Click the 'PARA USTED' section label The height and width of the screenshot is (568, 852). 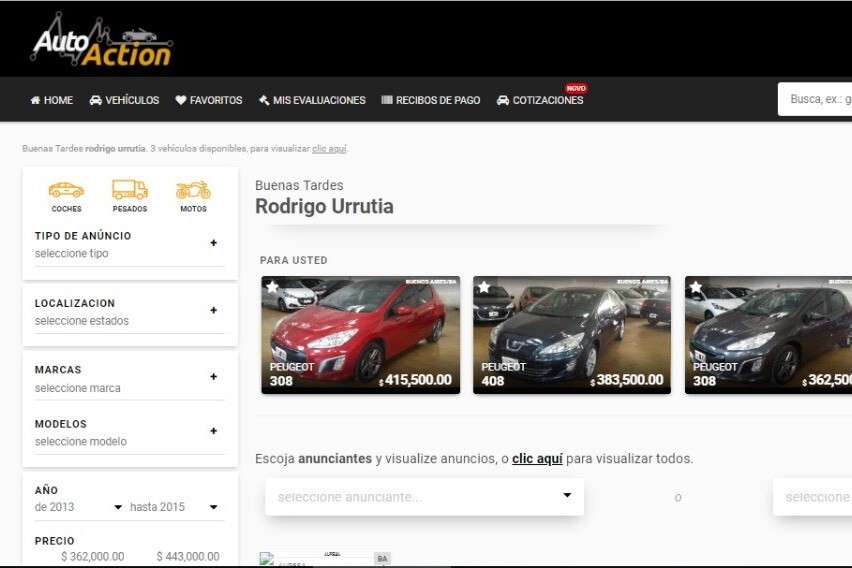(293, 260)
